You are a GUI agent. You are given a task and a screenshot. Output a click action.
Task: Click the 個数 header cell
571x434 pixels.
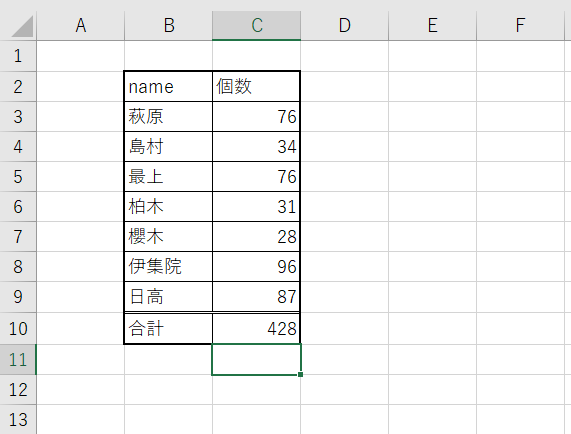(x=256, y=87)
